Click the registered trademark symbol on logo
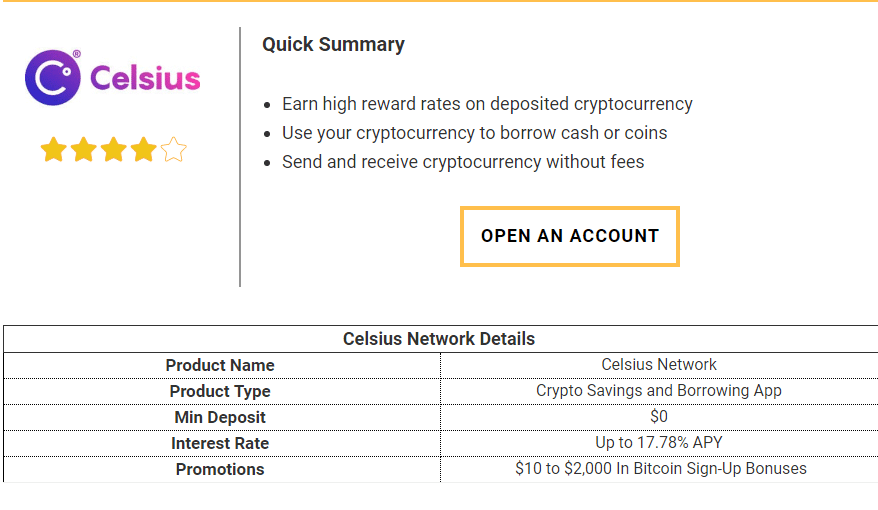 pos(77,54)
